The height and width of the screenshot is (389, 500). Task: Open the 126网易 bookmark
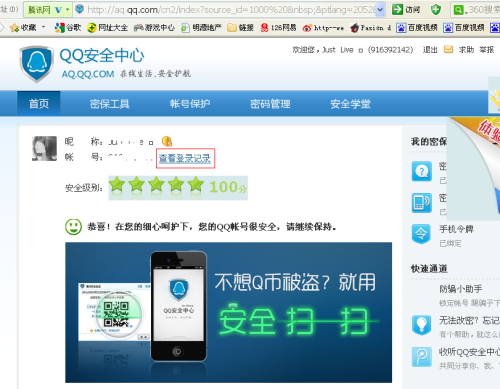pyautogui.click(x=278, y=28)
